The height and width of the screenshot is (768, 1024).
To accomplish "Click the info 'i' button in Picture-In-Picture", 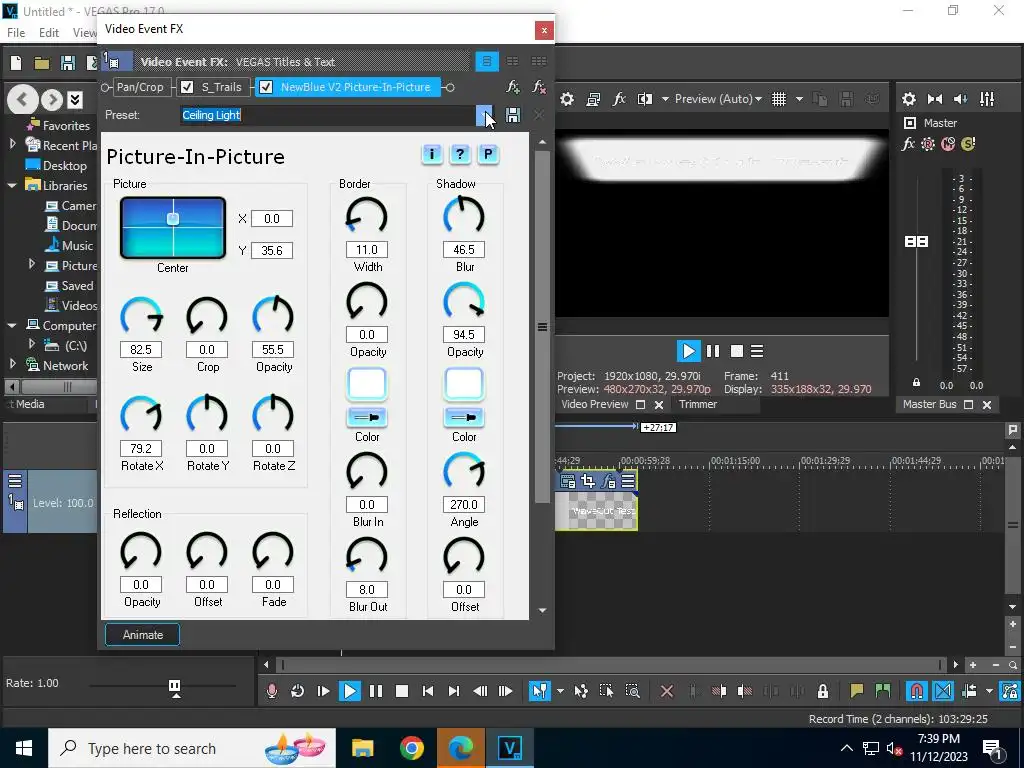I will click(x=432, y=154).
